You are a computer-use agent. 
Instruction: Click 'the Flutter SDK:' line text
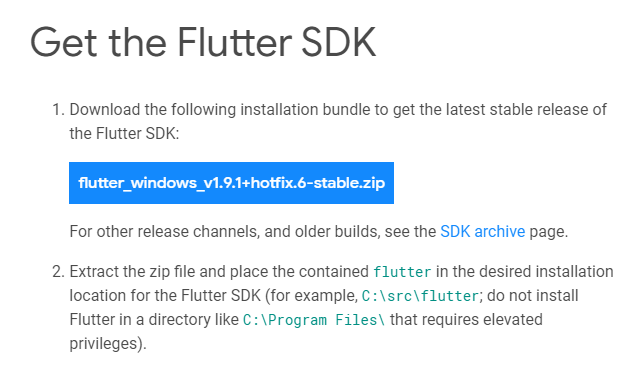(124, 133)
